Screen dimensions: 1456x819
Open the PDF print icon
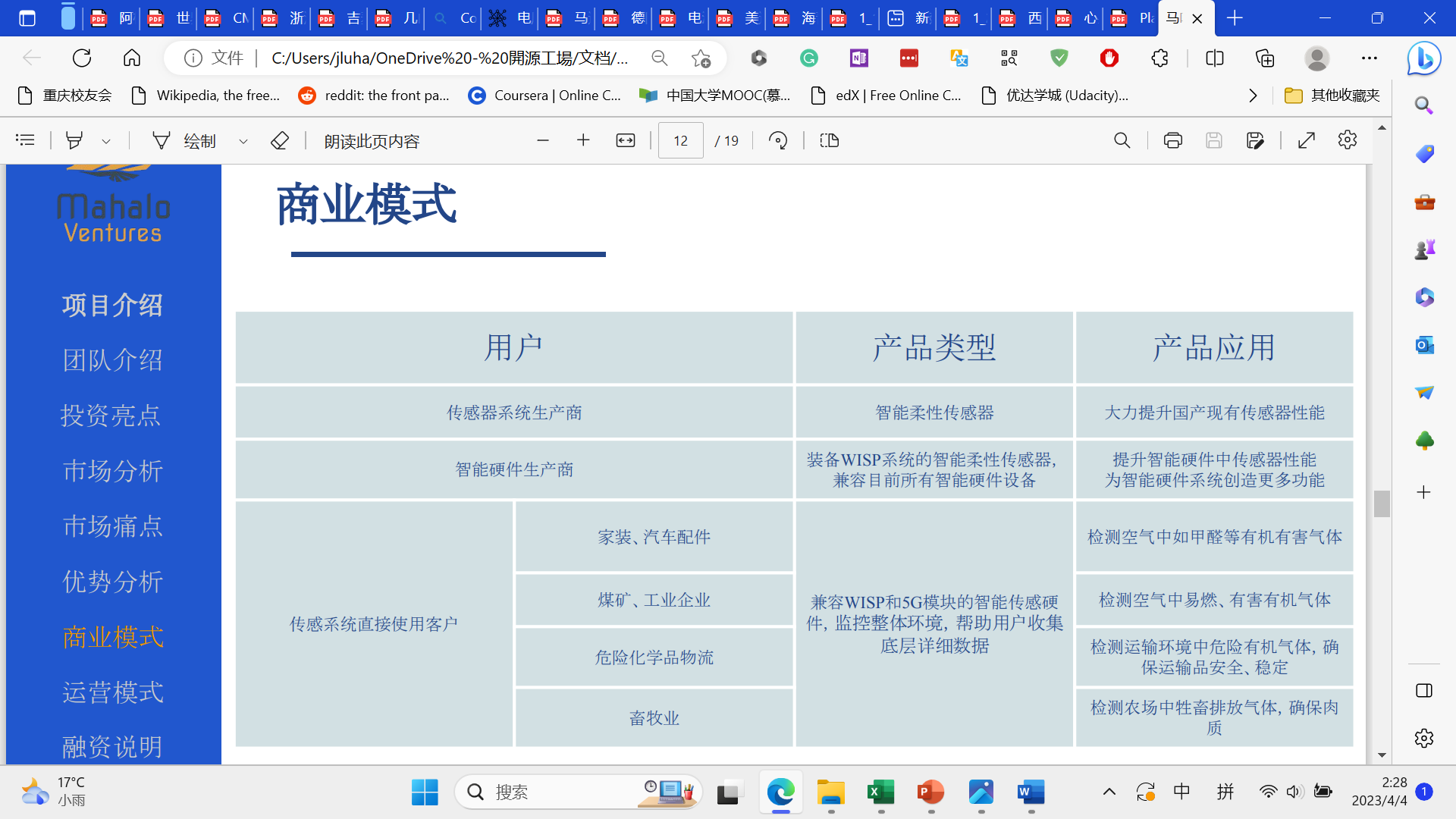pos(1172,140)
